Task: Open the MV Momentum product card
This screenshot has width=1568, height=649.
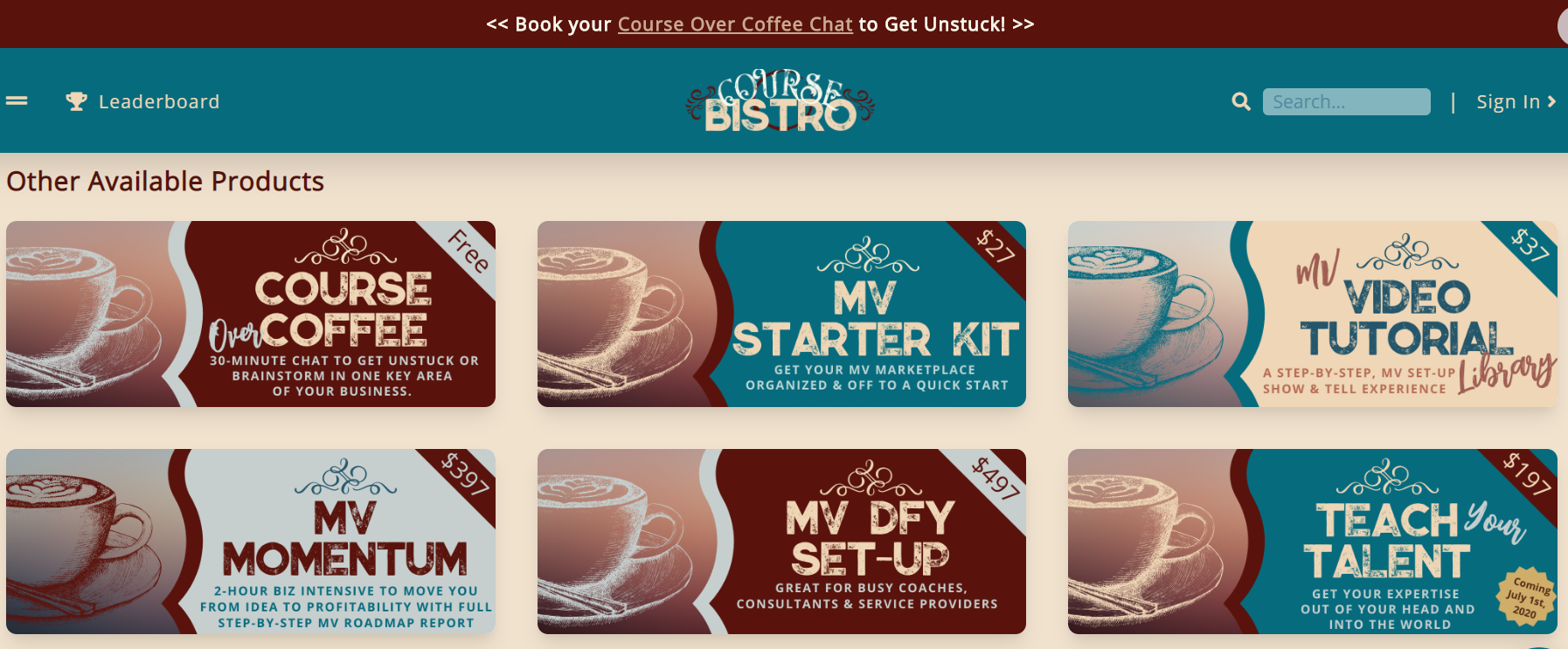Action: pyautogui.click(x=251, y=542)
